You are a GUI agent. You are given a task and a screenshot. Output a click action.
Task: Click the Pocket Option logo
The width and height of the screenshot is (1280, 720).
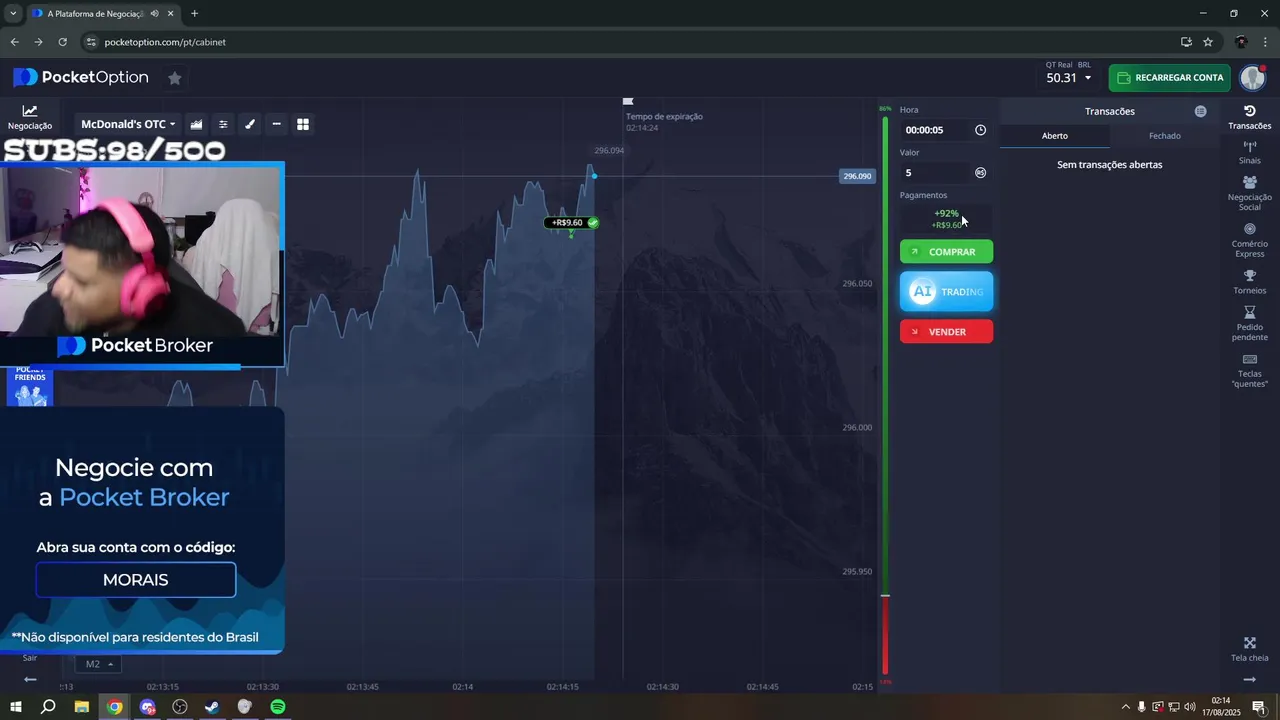pos(80,77)
